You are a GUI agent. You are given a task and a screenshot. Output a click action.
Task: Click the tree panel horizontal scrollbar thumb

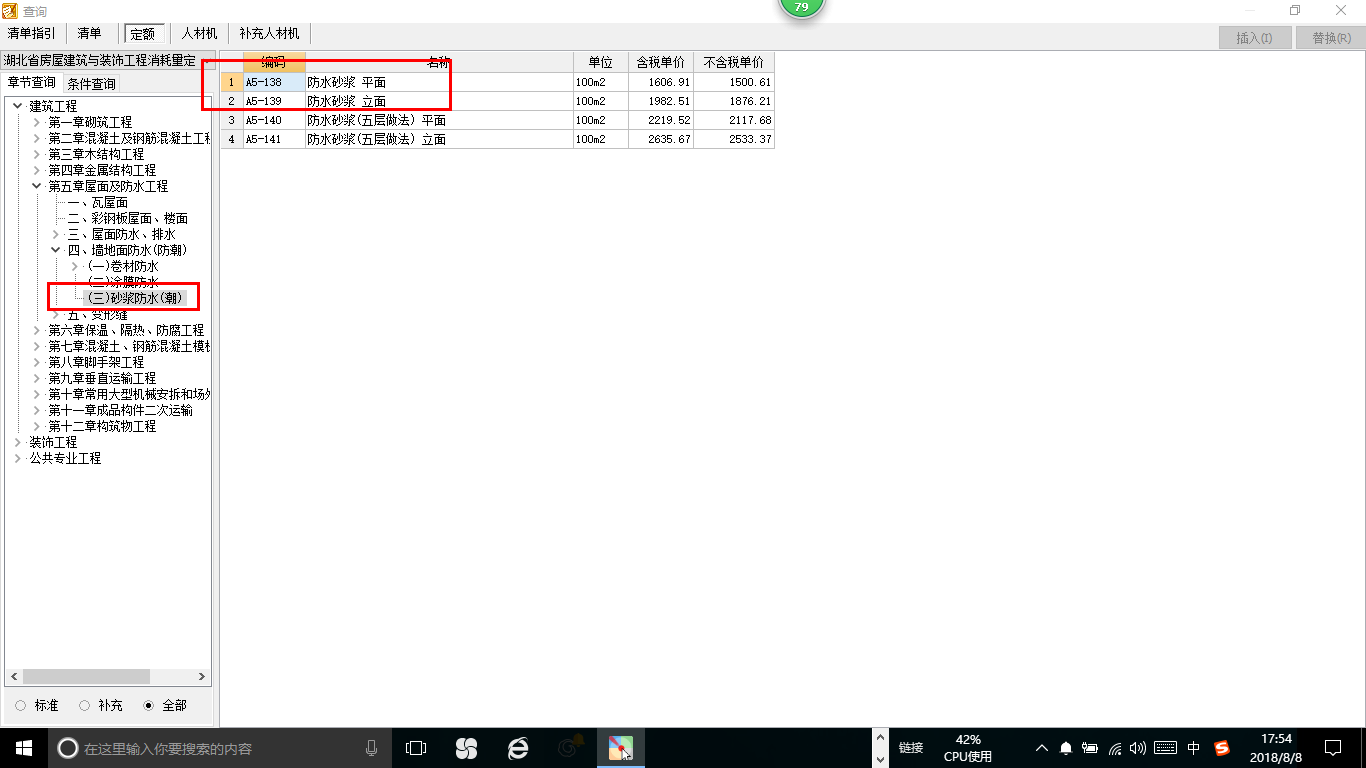pos(86,677)
